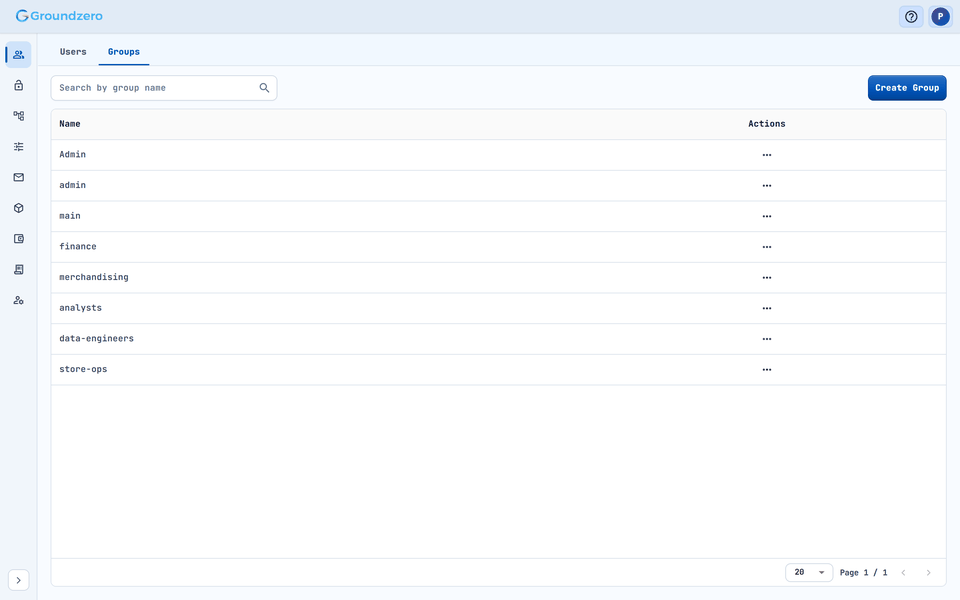Expand the sidebar with chevron button
This screenshot has width=960, height=600.
[18, 580]
